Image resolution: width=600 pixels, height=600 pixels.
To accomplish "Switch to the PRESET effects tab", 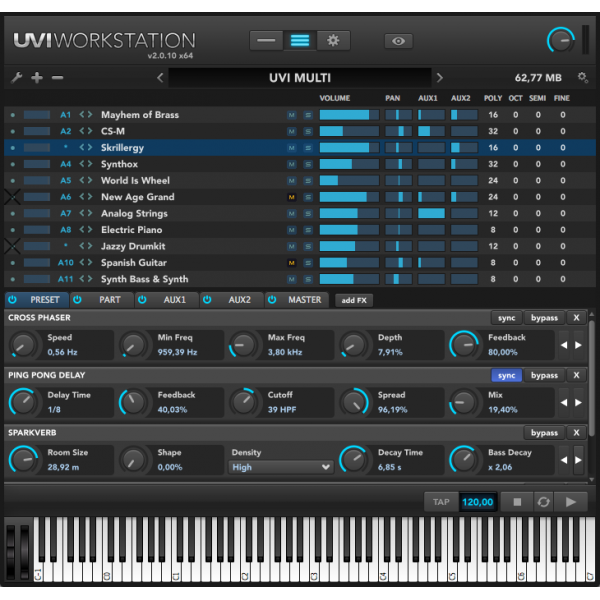I will click(x=37, y=300).
